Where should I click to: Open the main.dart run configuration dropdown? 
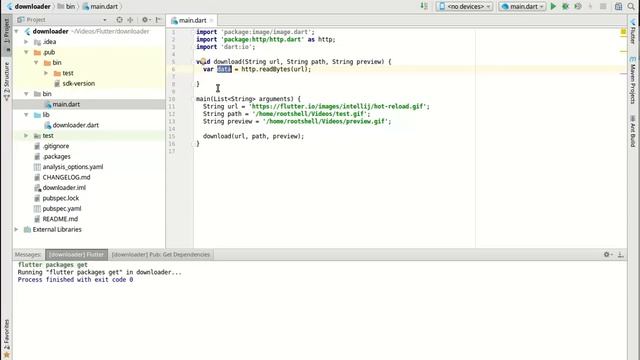(x=522, y=7)
